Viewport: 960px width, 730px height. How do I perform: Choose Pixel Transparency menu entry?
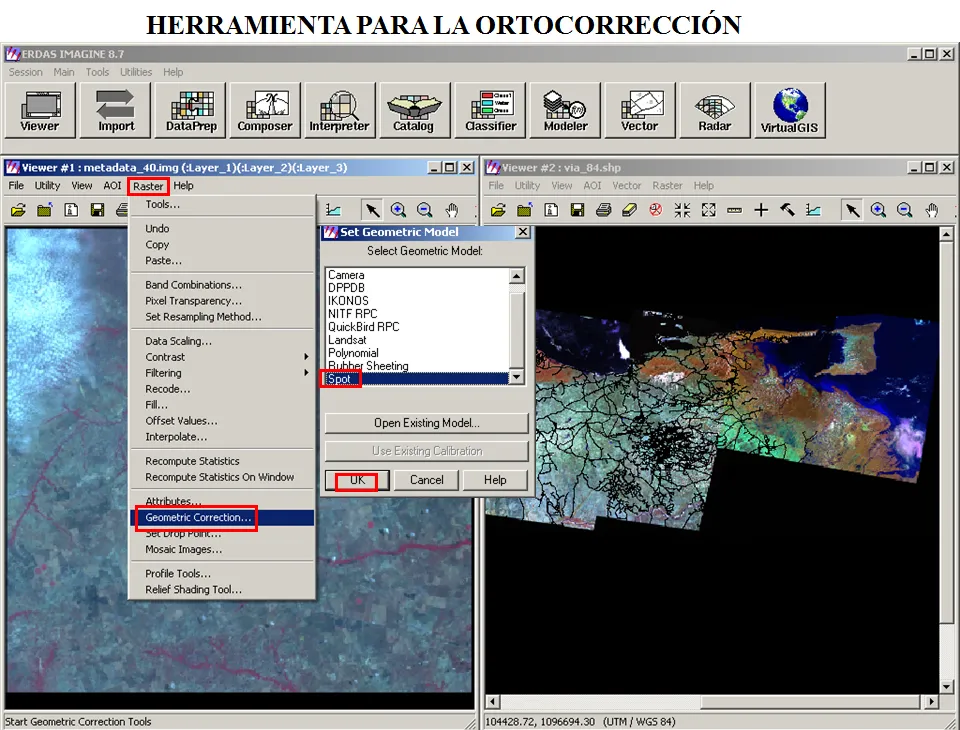click(x=222, y=301)
